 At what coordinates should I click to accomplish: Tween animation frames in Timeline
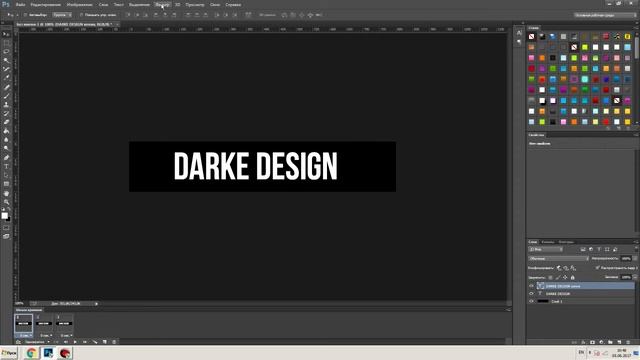click(95, 342)
